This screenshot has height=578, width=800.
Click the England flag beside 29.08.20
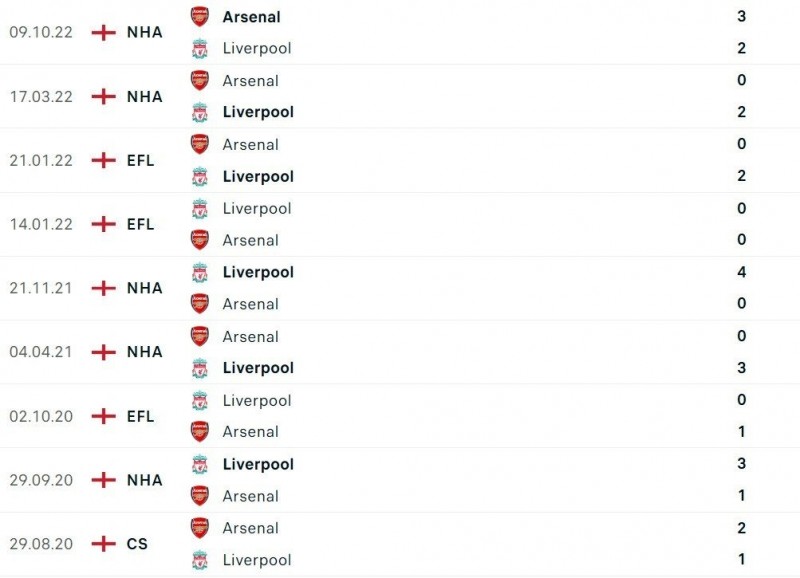coord(103,544)
